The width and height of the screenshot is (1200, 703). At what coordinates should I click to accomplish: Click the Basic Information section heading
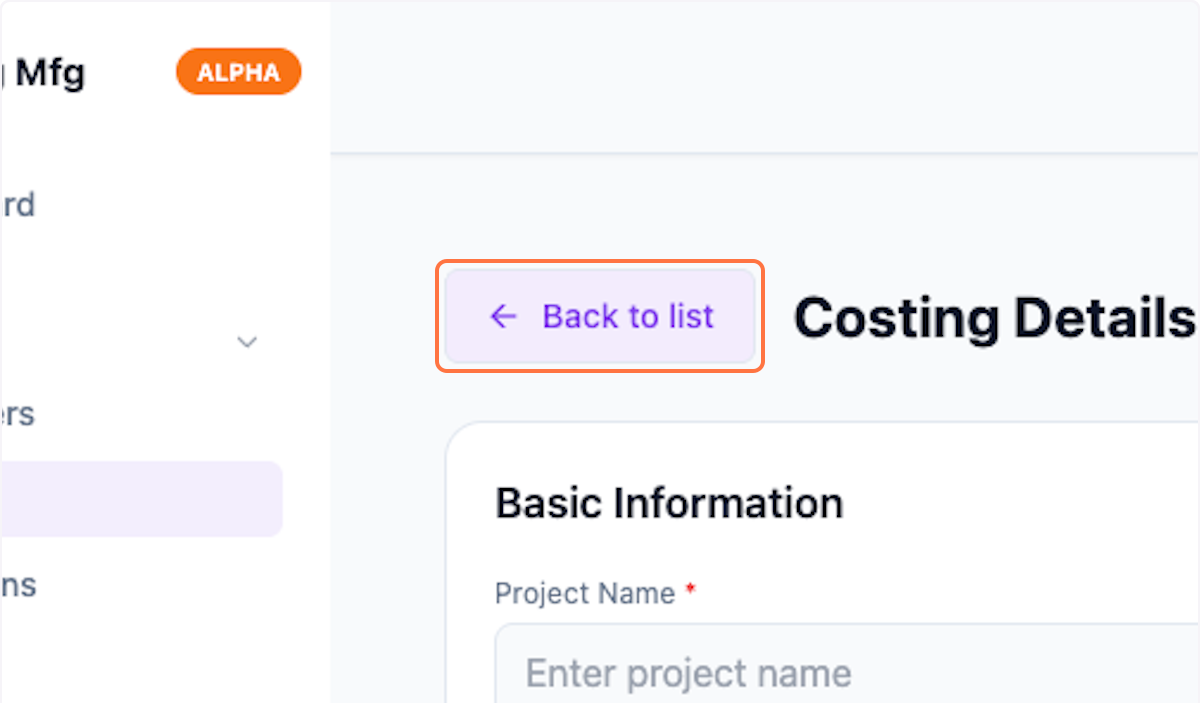[x=669, y=503]
